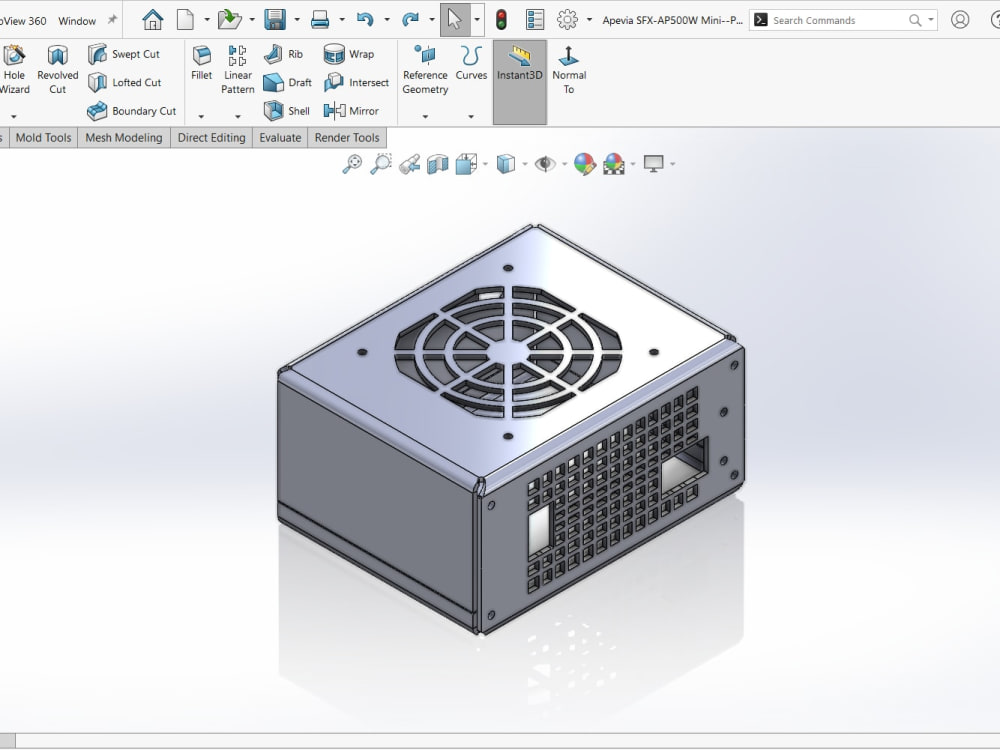The height and width of the screenshot is (750, 1000).
Task: Click the Normal To view button
Action: tap(569, 70)
